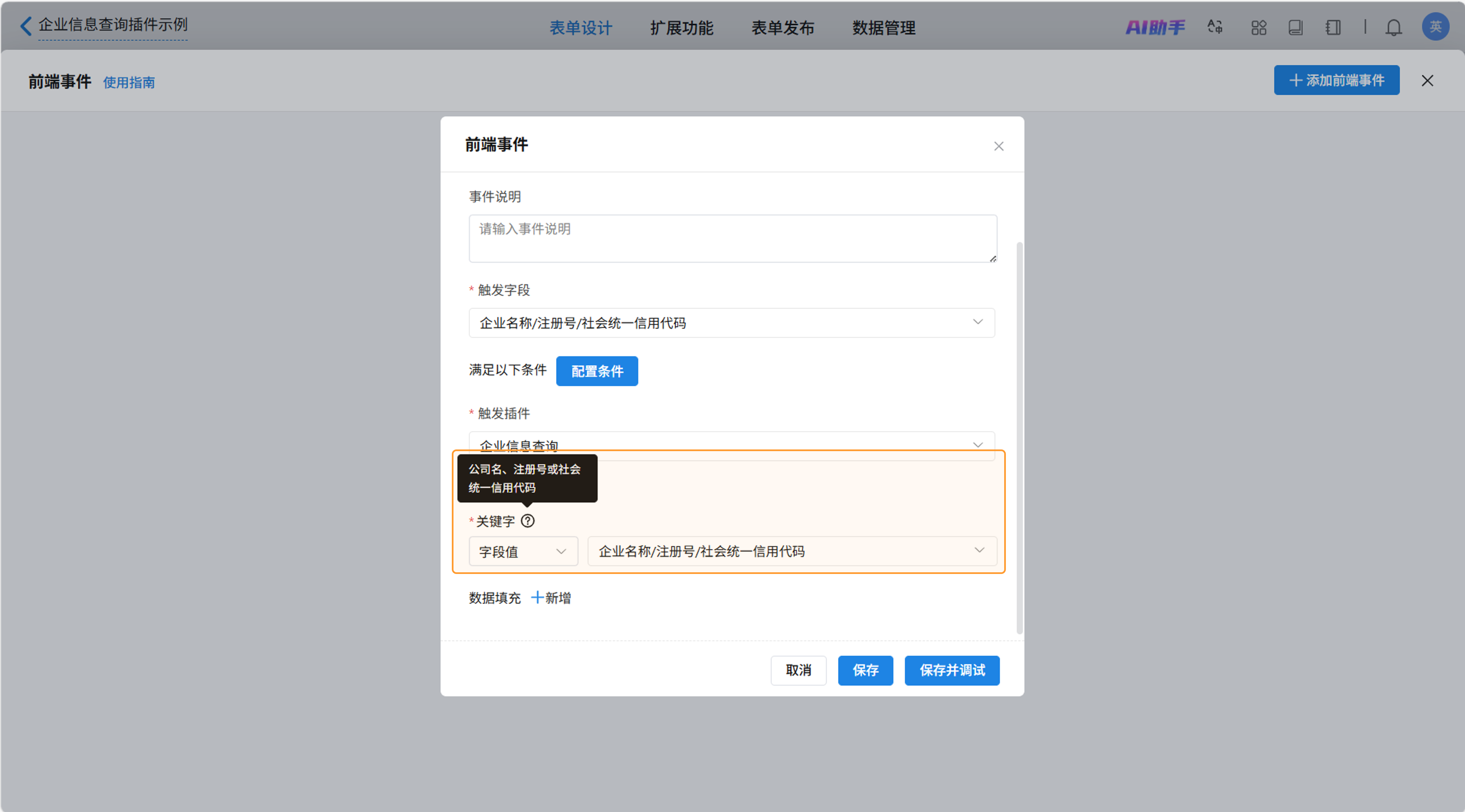Click the 配置条件 button
Image resolution: width=1465 pixels, height=812 pixels.
tap(597, 371)
